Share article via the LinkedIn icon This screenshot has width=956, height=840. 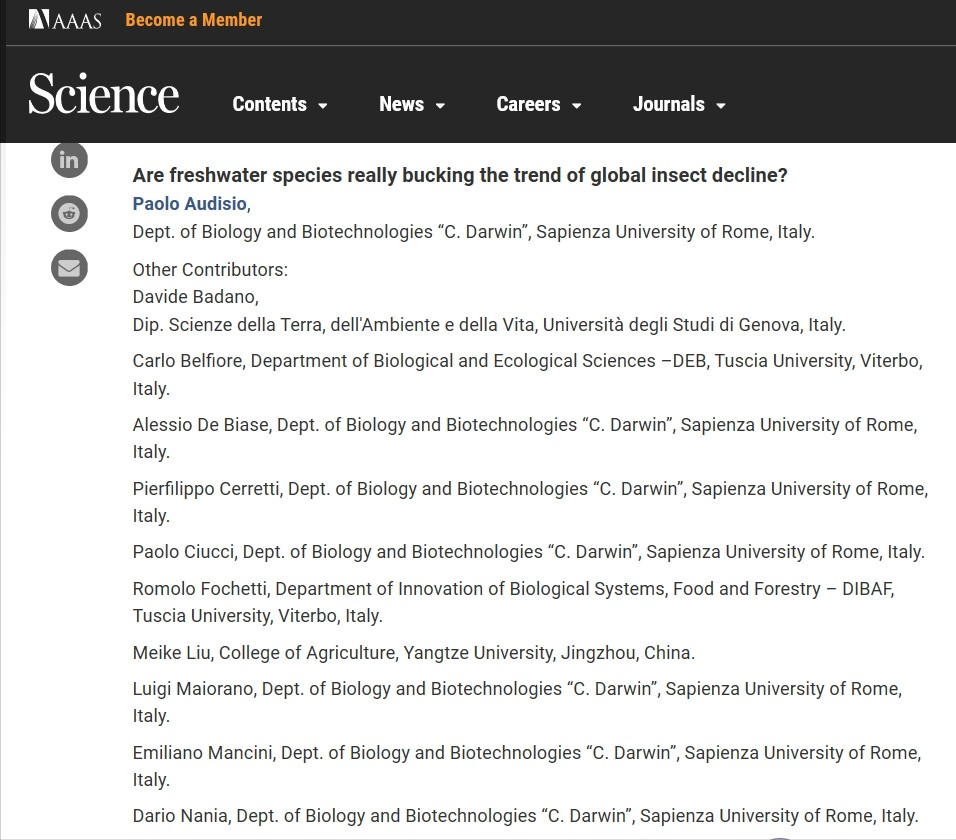[69, 160]
